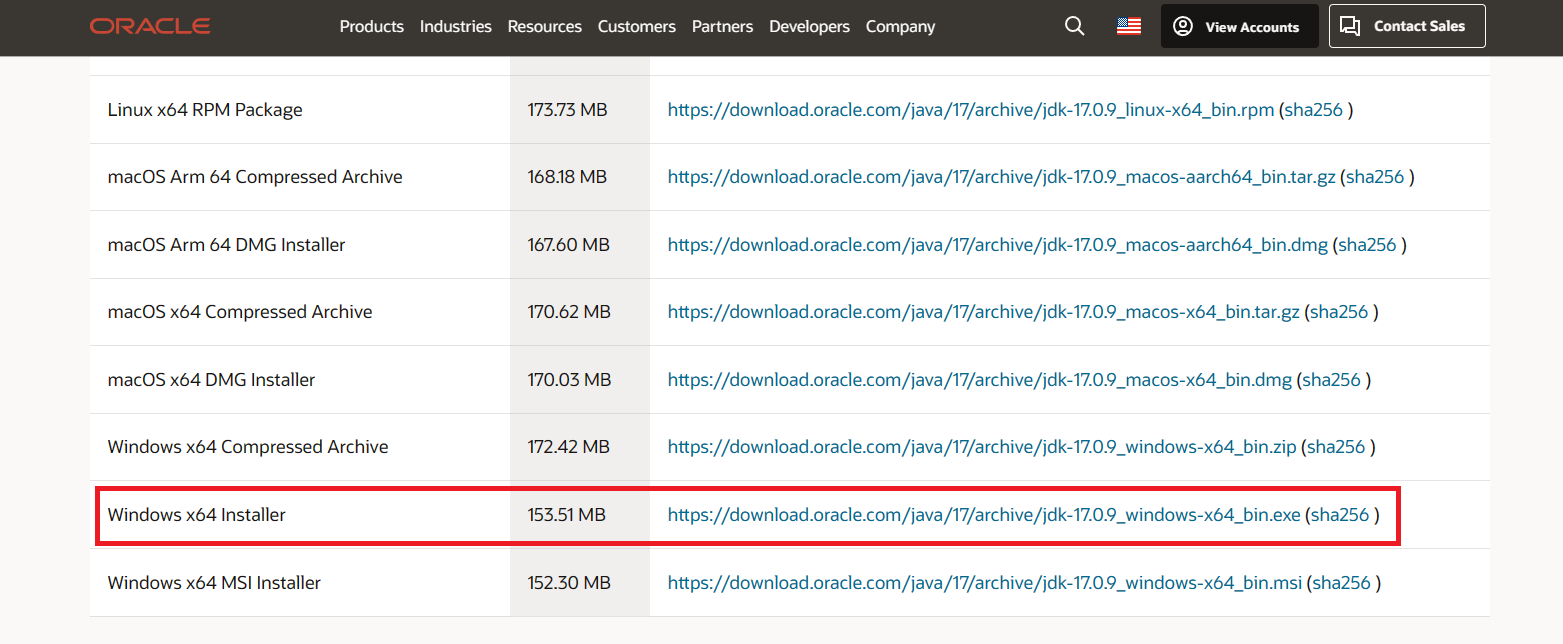Open the Products menu
This screenshot has height=644, width=1563.
click(x=371, y=27)
